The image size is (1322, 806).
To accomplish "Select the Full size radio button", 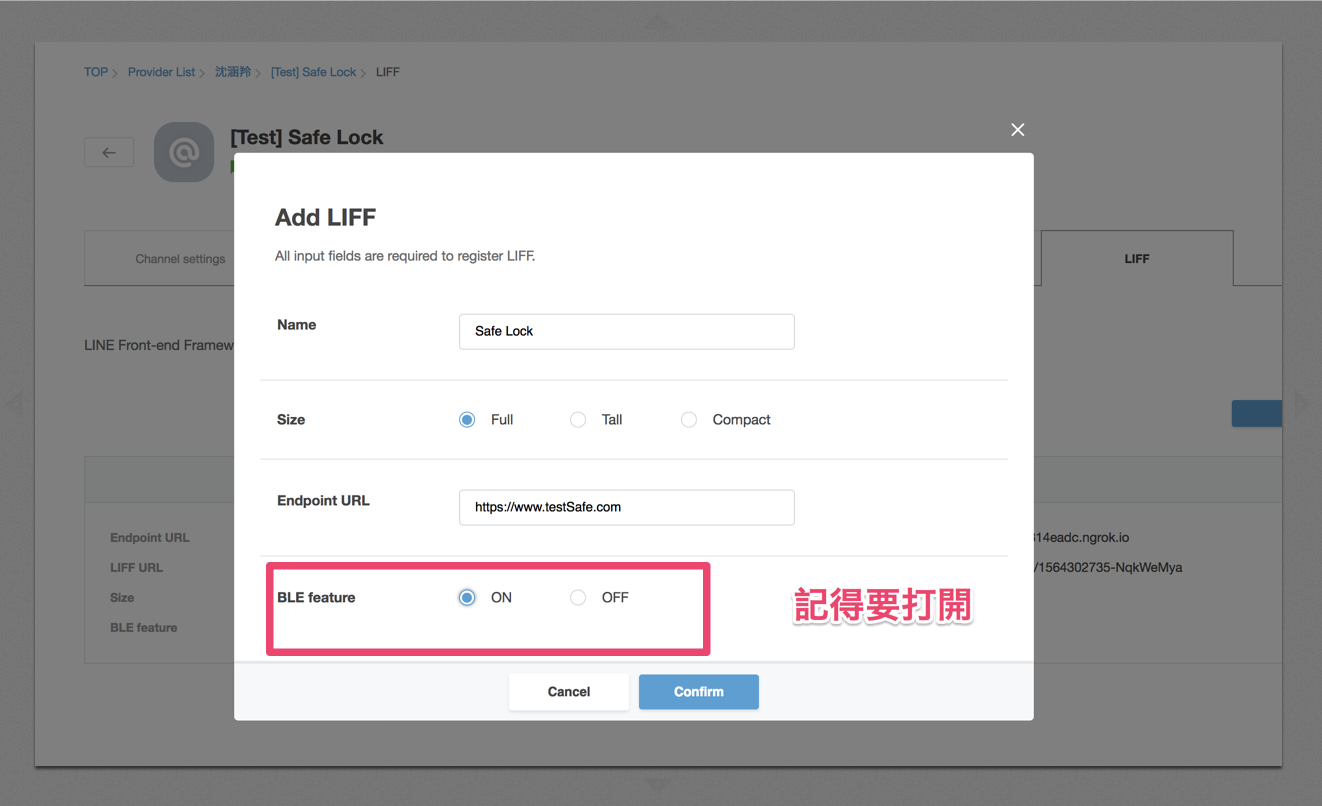I will (x=467, y=420).
